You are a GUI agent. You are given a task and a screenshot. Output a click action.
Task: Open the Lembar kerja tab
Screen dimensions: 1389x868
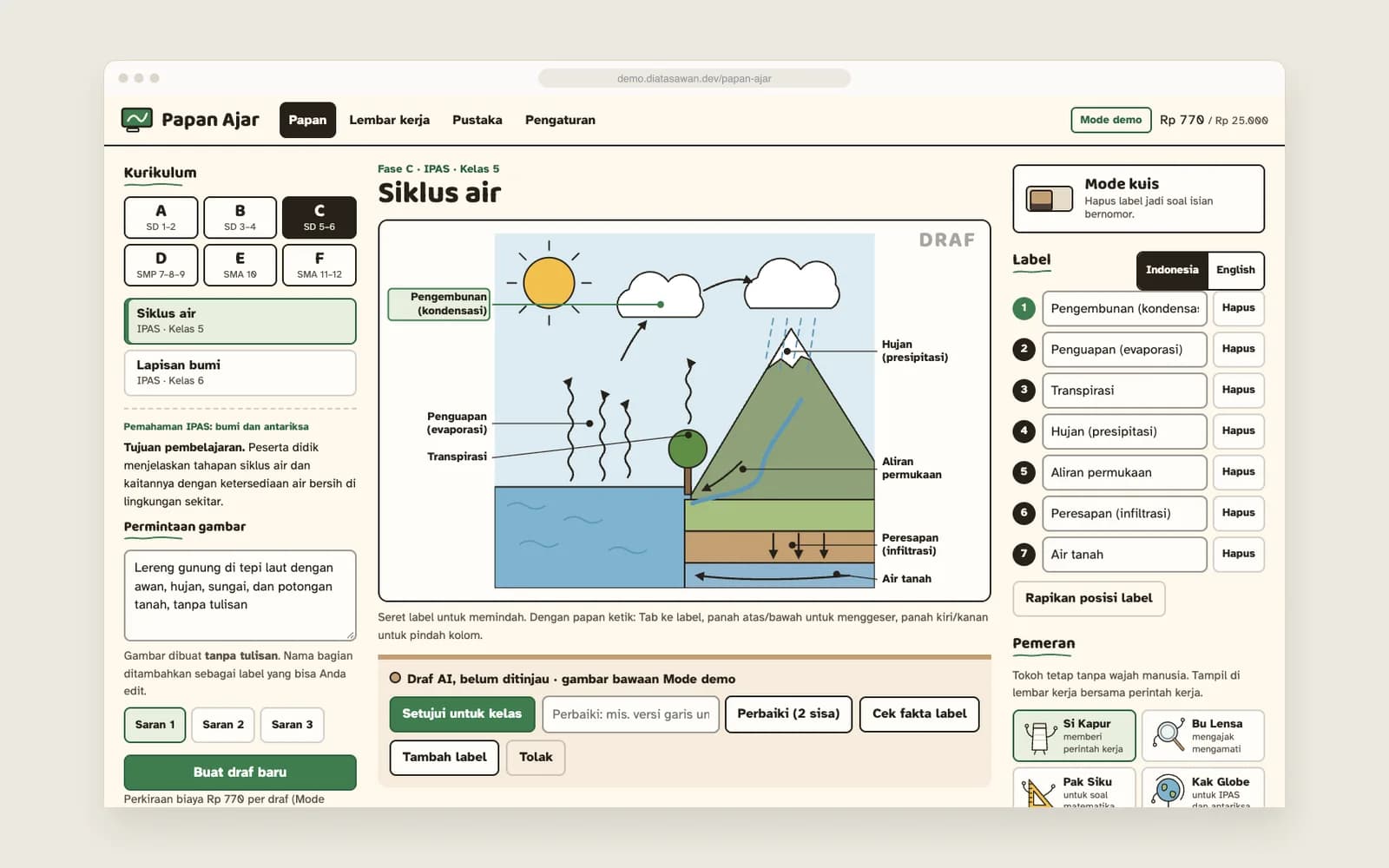(389, 120)
